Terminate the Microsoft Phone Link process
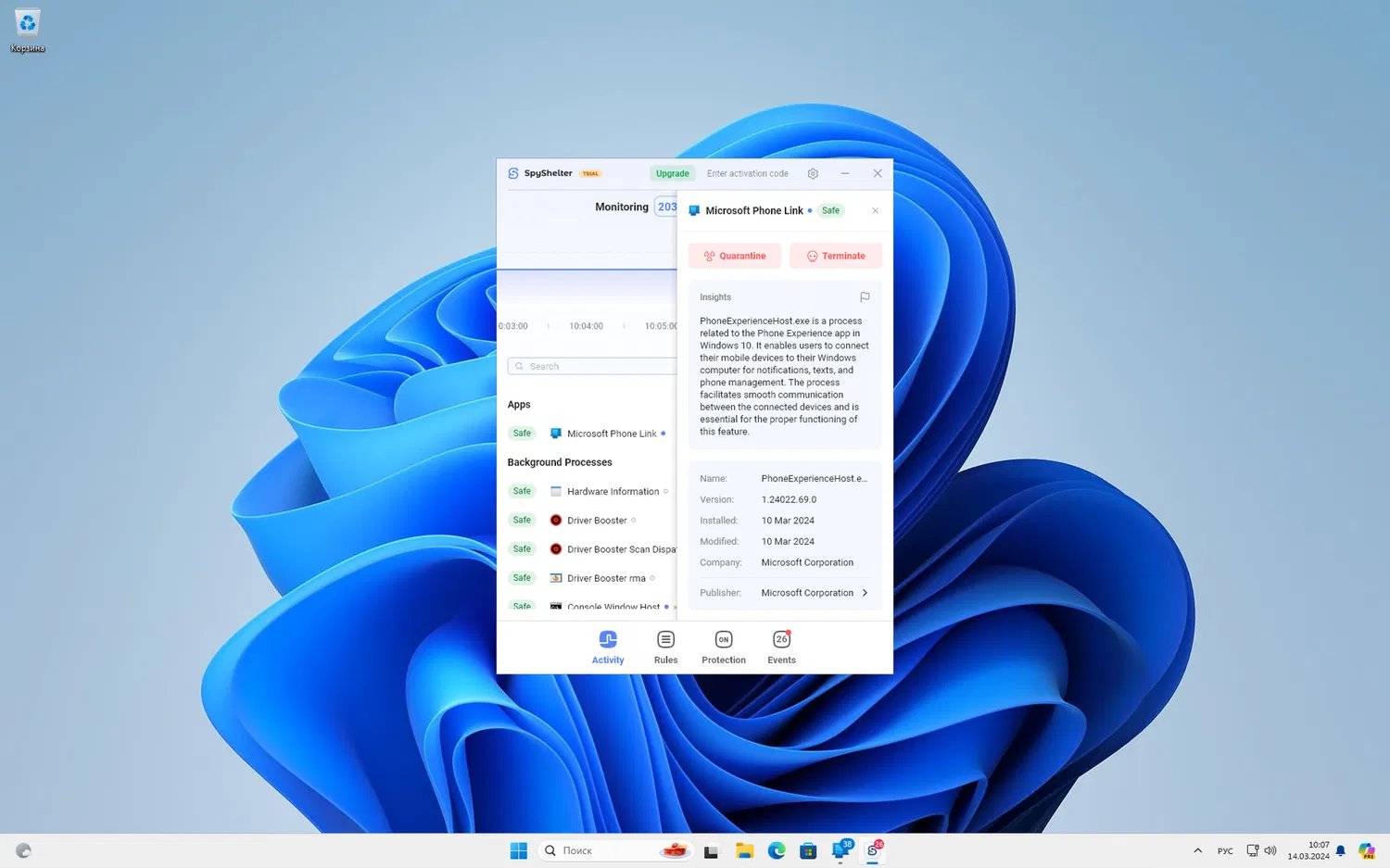The image size is (1390, 868). pos(836,256)
